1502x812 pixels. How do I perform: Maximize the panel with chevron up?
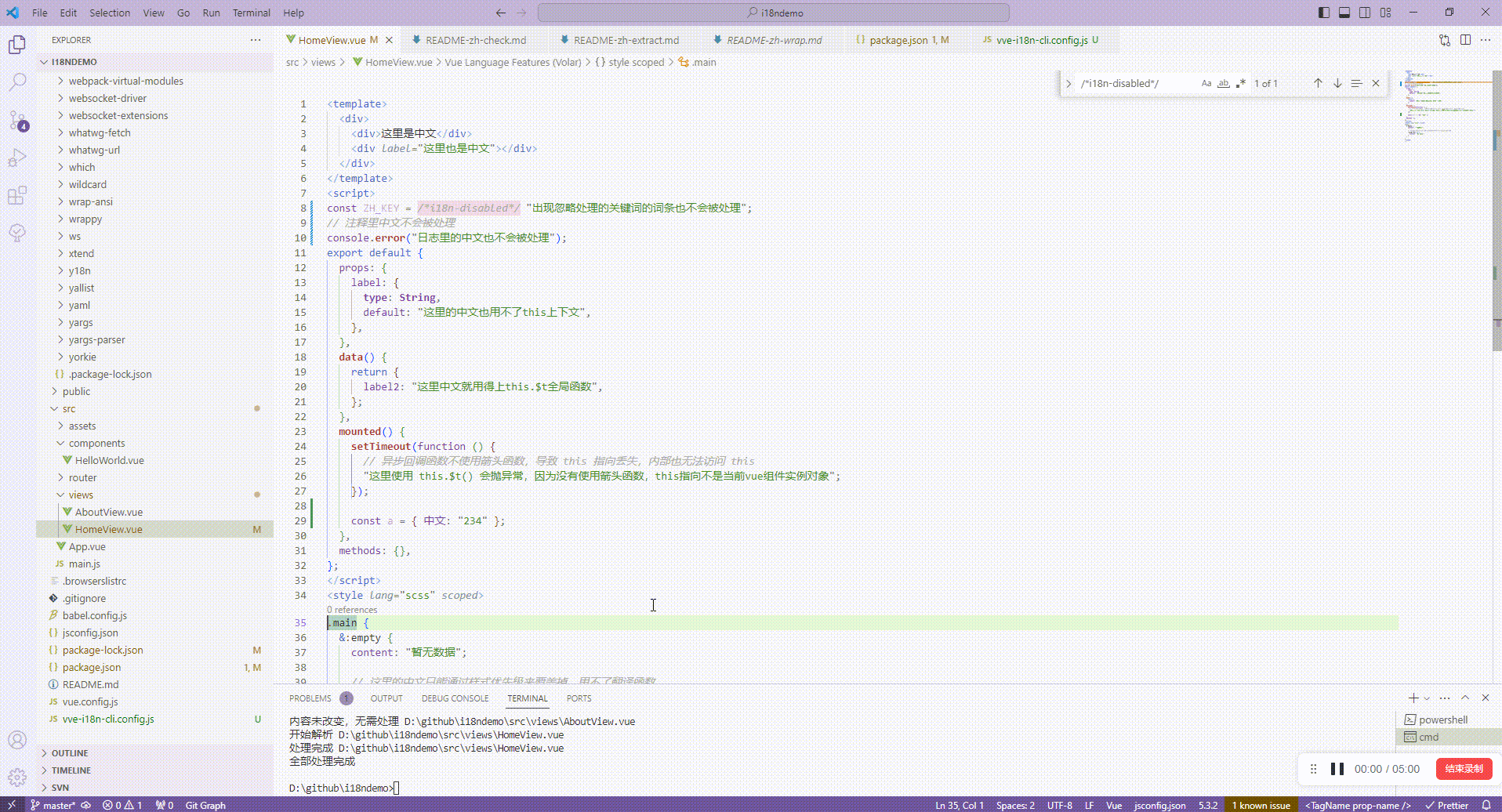(1465, 698)
